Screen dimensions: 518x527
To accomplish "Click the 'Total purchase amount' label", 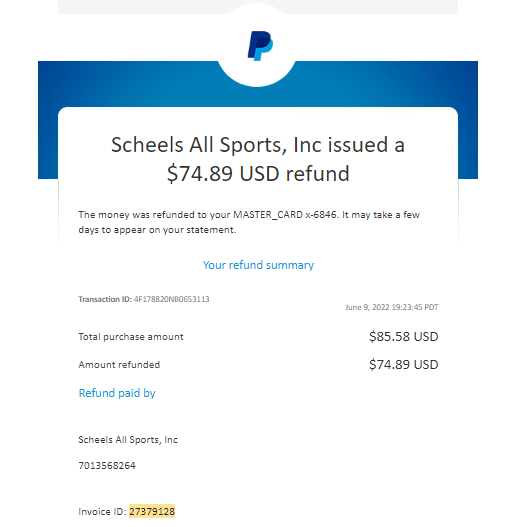I will 131,336.
